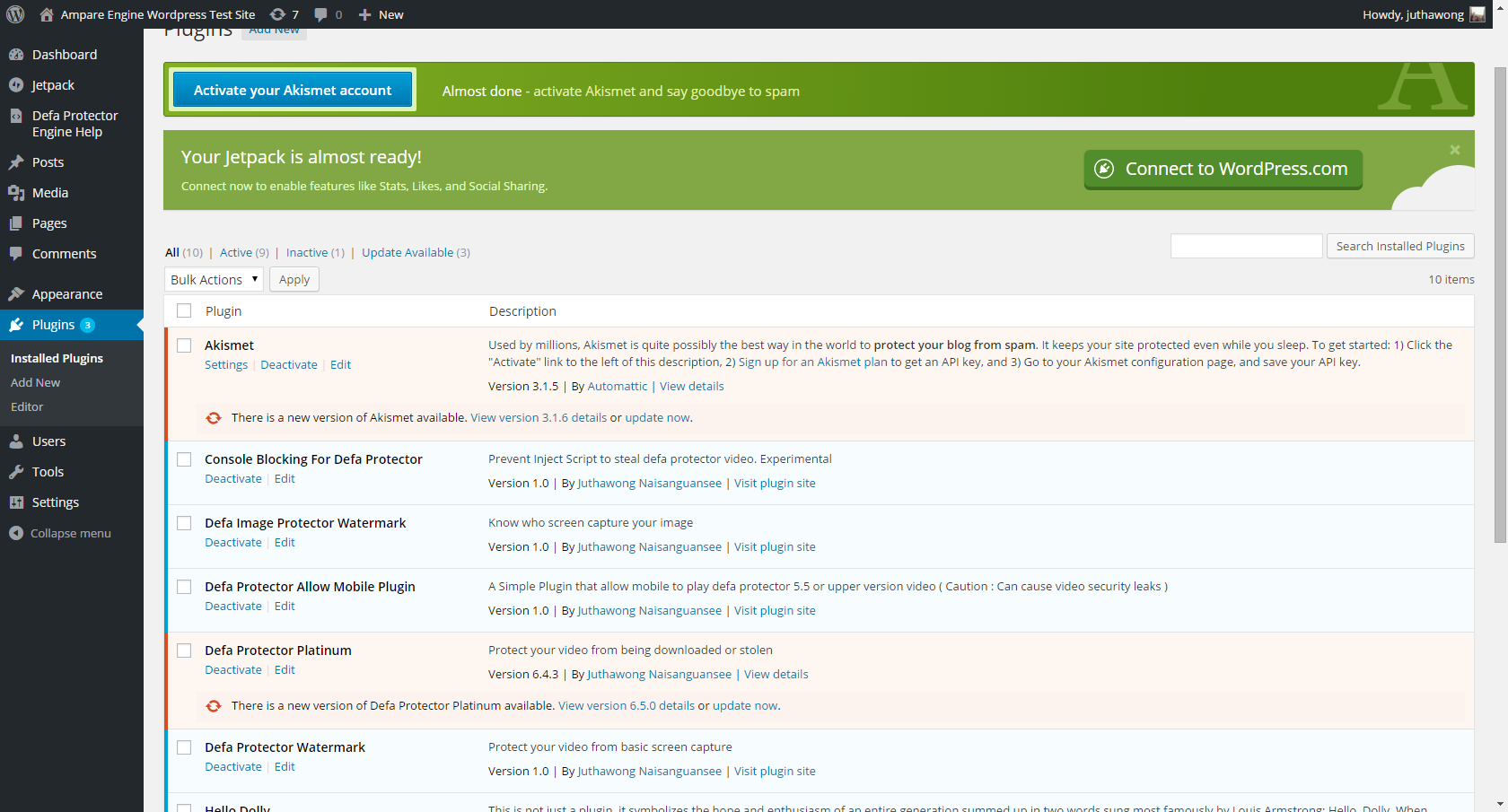Open the Bulk Actions dropdown
The height and width of the screenshot is (812, 1508).
pos(214,279)
